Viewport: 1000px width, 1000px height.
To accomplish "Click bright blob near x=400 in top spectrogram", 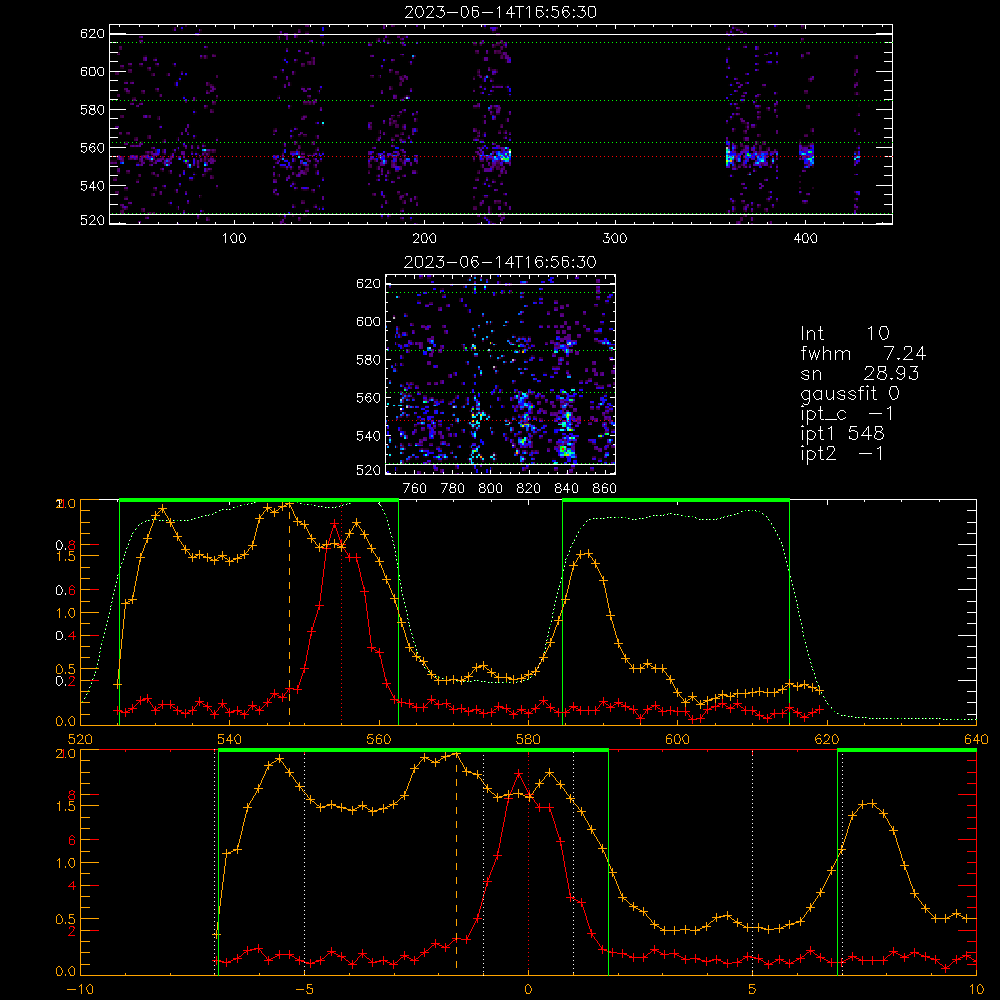I will pyautogui.click(x=807, y=155).
